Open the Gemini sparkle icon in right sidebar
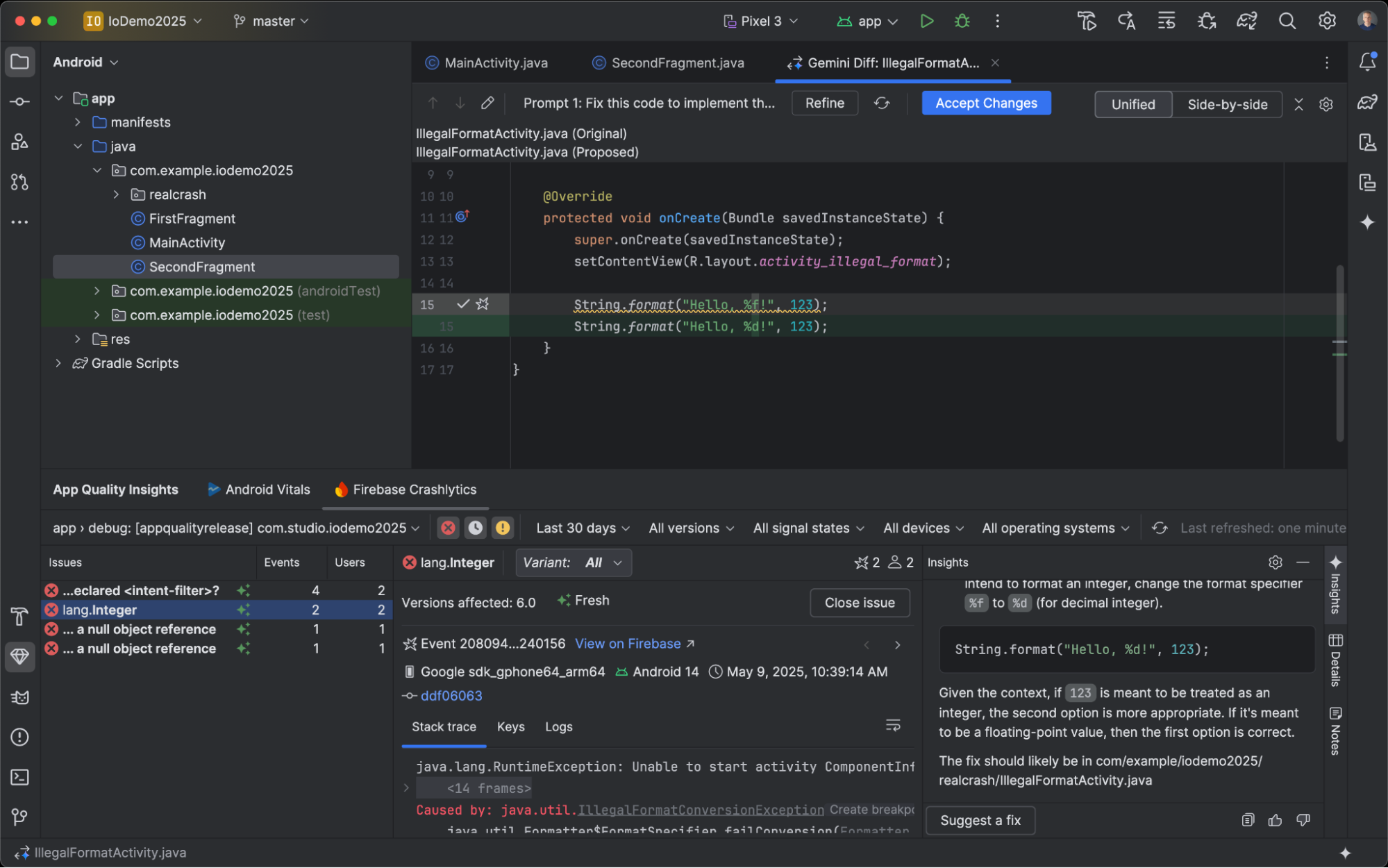Image resolution: width=1388 pixels, height=868 pixels. click(x=1367, y=222)
